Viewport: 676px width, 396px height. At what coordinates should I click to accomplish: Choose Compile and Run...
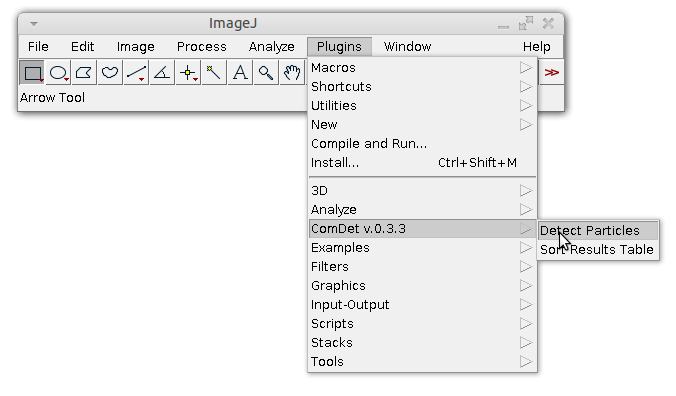(x=422, y=143)
